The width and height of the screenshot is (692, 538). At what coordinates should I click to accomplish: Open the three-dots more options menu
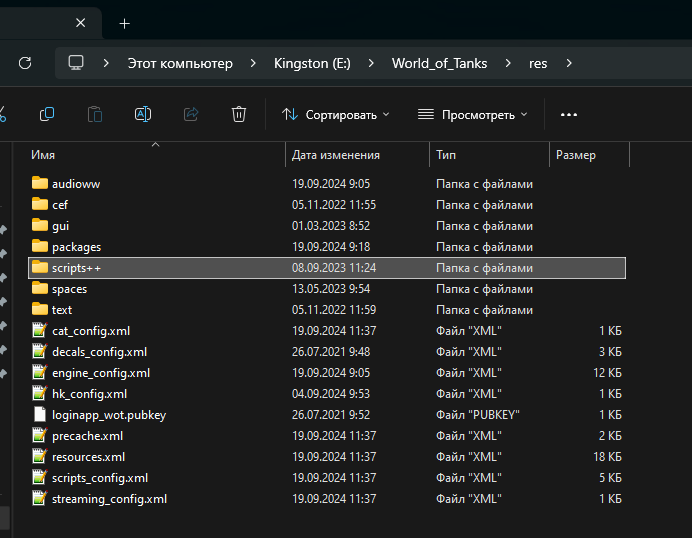tap(569, 114)
